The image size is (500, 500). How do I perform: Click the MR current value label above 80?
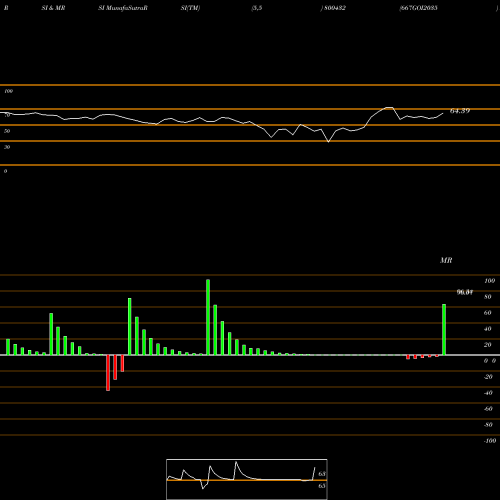[x=465, y=292]
